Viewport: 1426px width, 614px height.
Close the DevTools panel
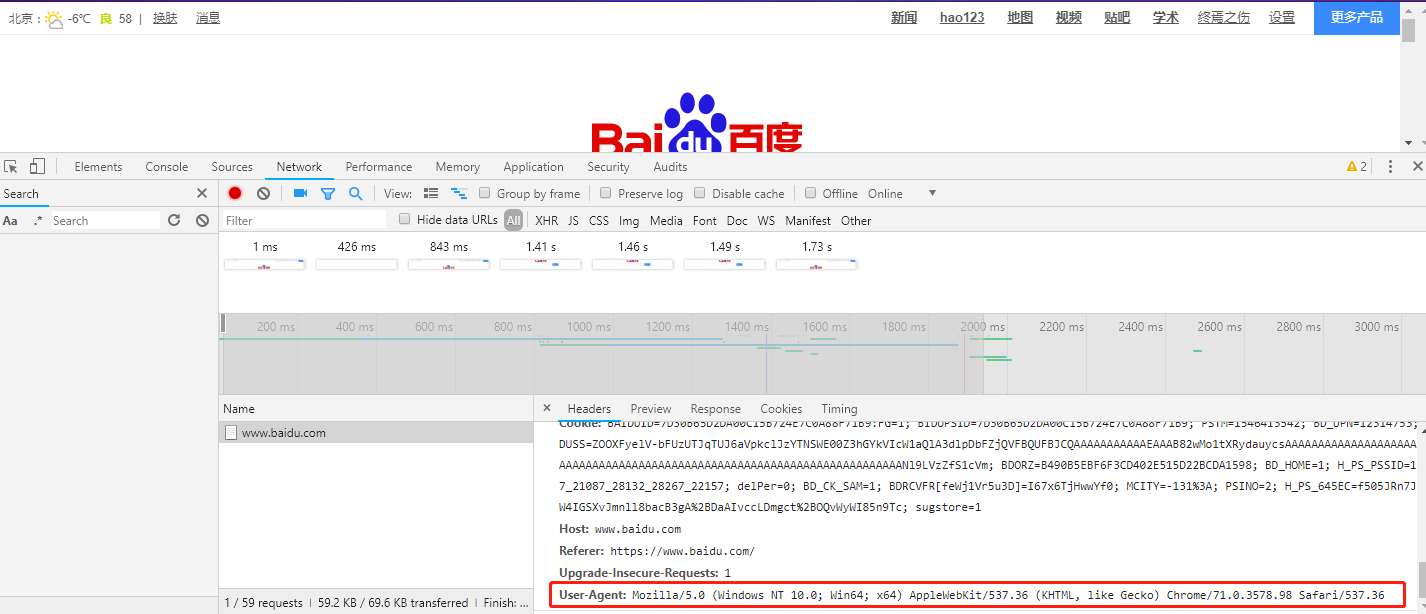[1417, 167]
